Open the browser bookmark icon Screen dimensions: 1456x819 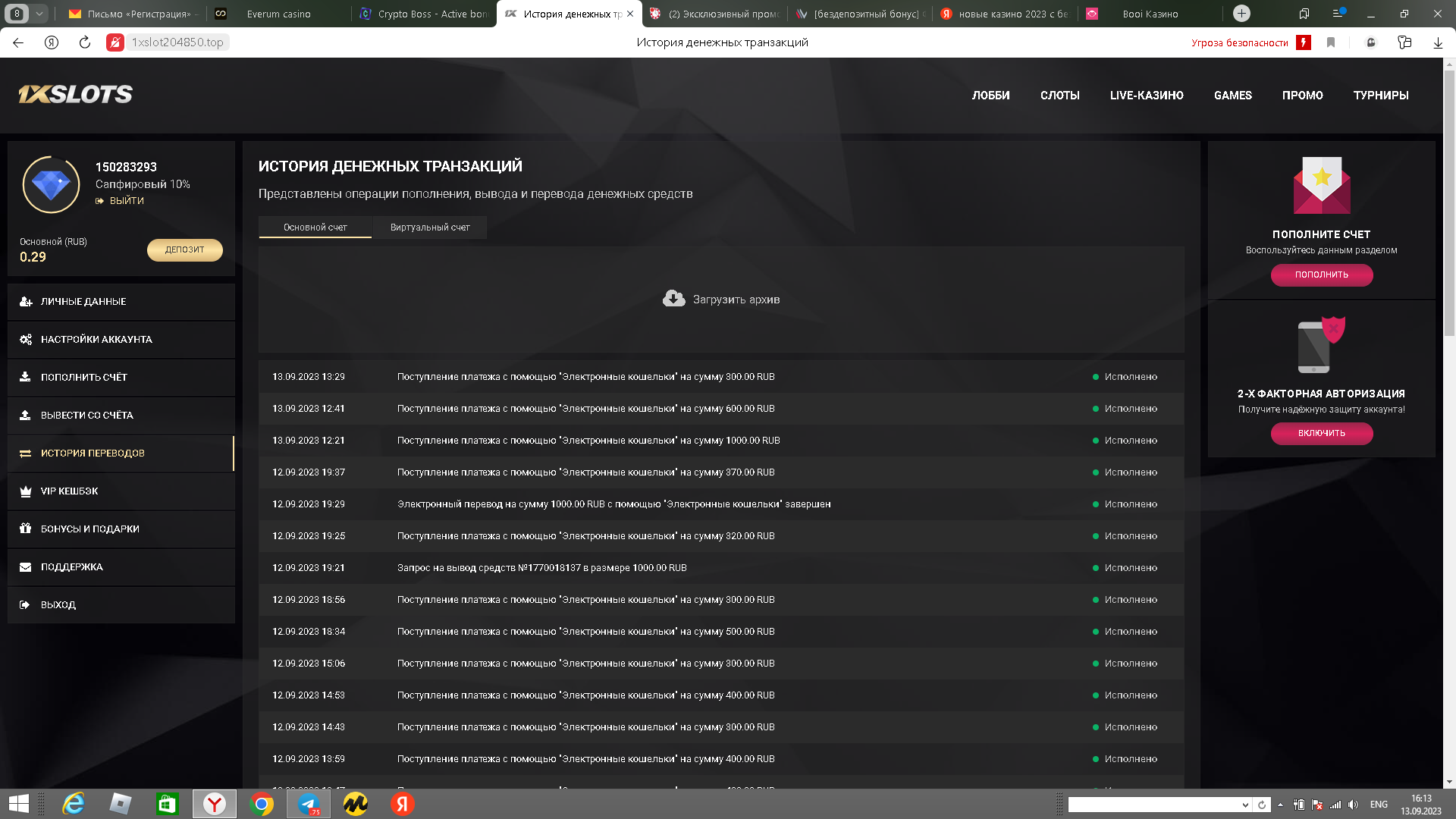(x=1330, y=42)
